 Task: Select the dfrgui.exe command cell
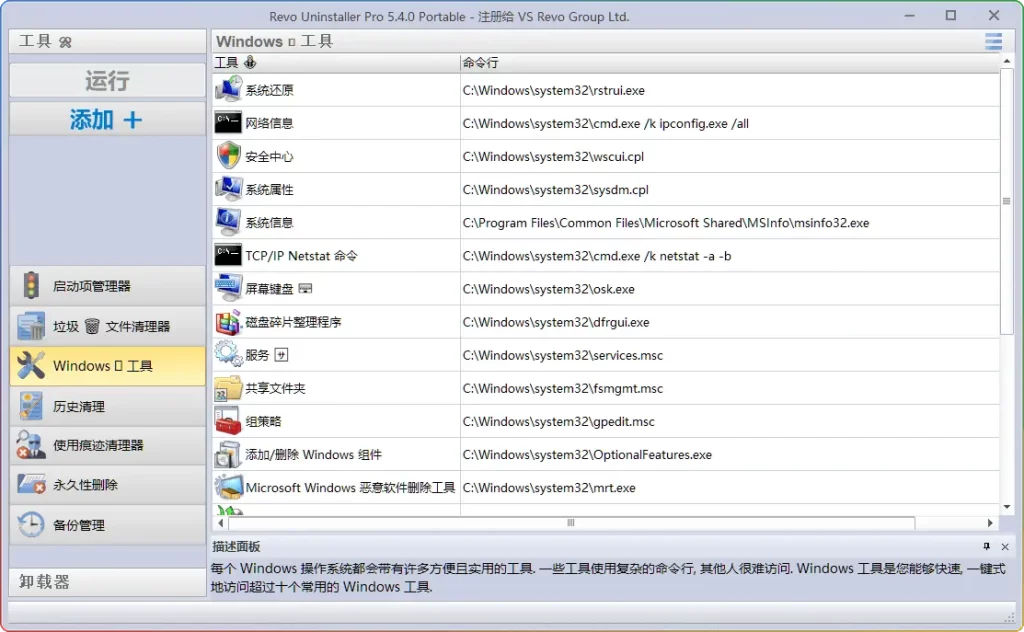click(x=729, y=322)
